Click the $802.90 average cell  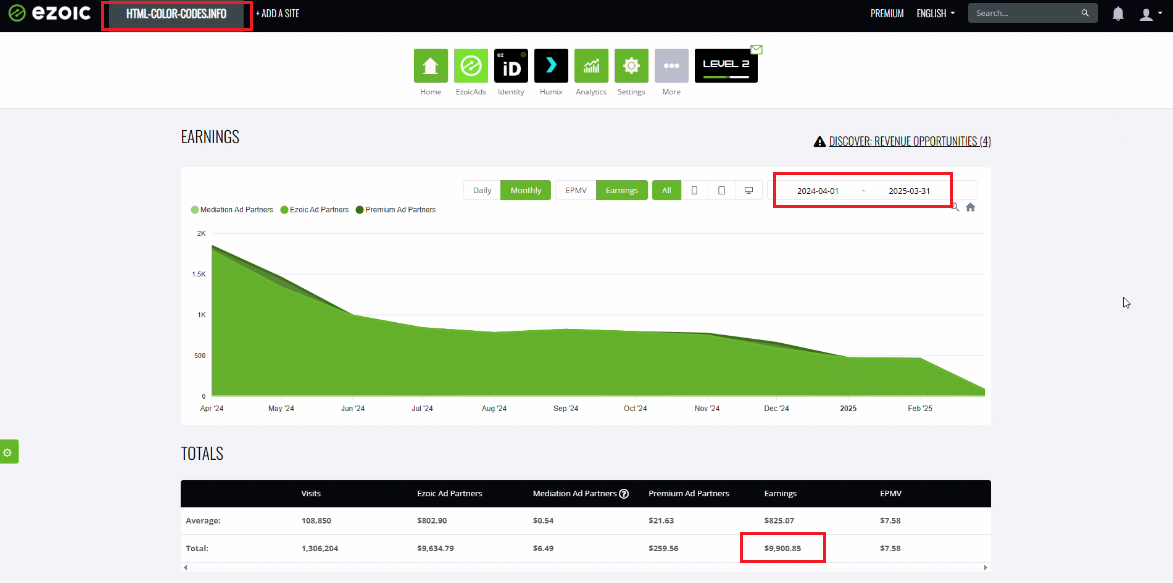(x=432, y=520)
